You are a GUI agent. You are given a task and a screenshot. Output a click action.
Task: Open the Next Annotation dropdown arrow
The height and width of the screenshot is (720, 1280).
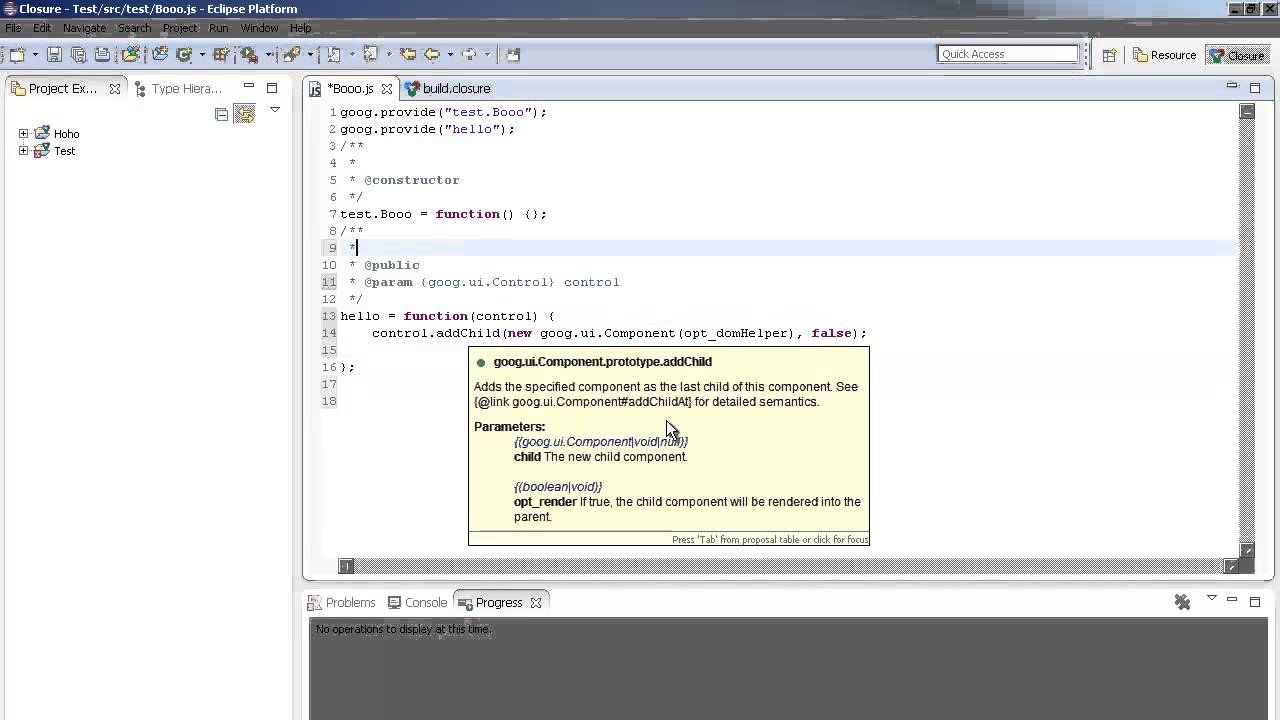click(x=352, y=55)
